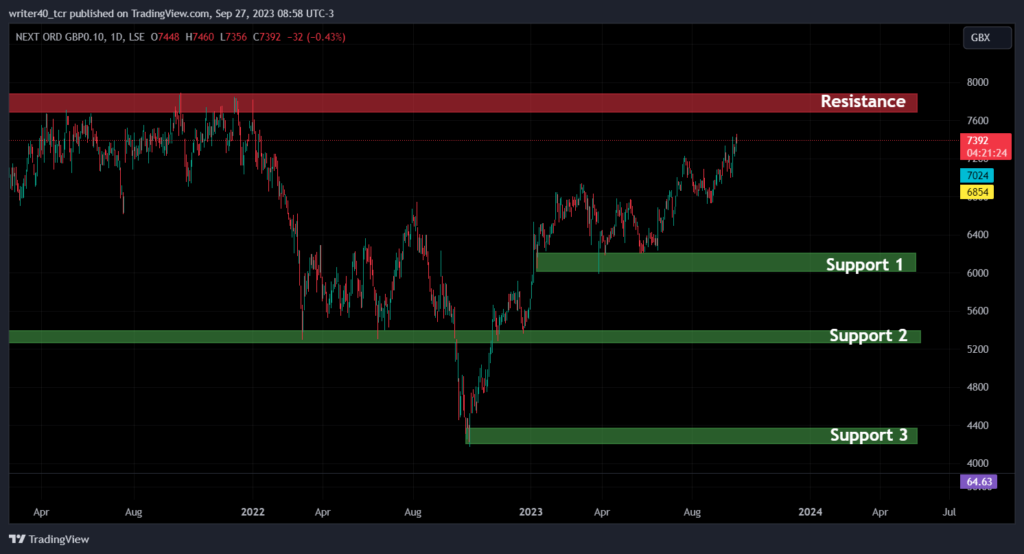Click the high value H7460
This screenshot has width=1024, height=554.
pos(199,37)
